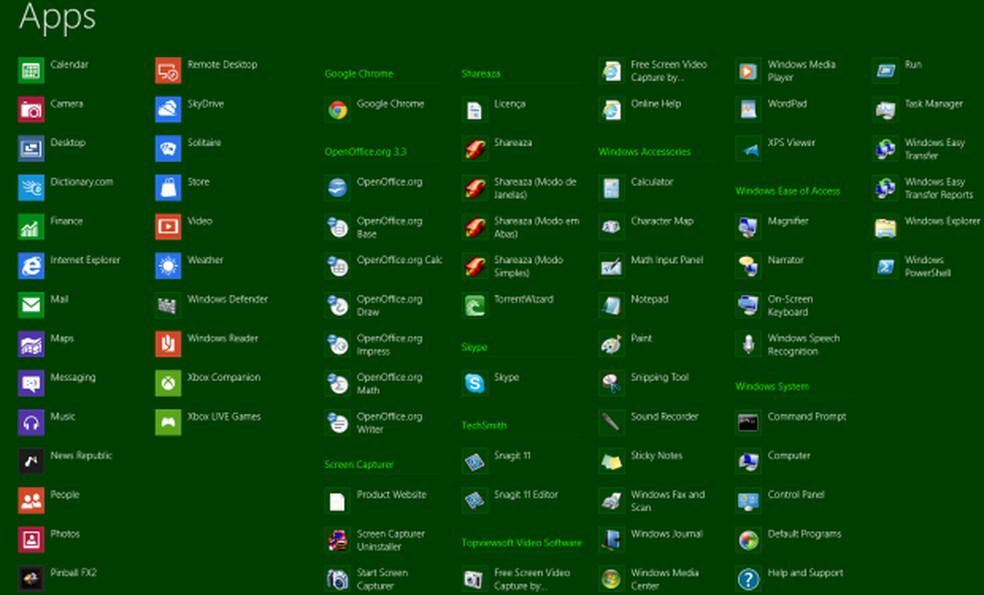Launch the Skype app icon
984x595 pixels.
(475, 384)
